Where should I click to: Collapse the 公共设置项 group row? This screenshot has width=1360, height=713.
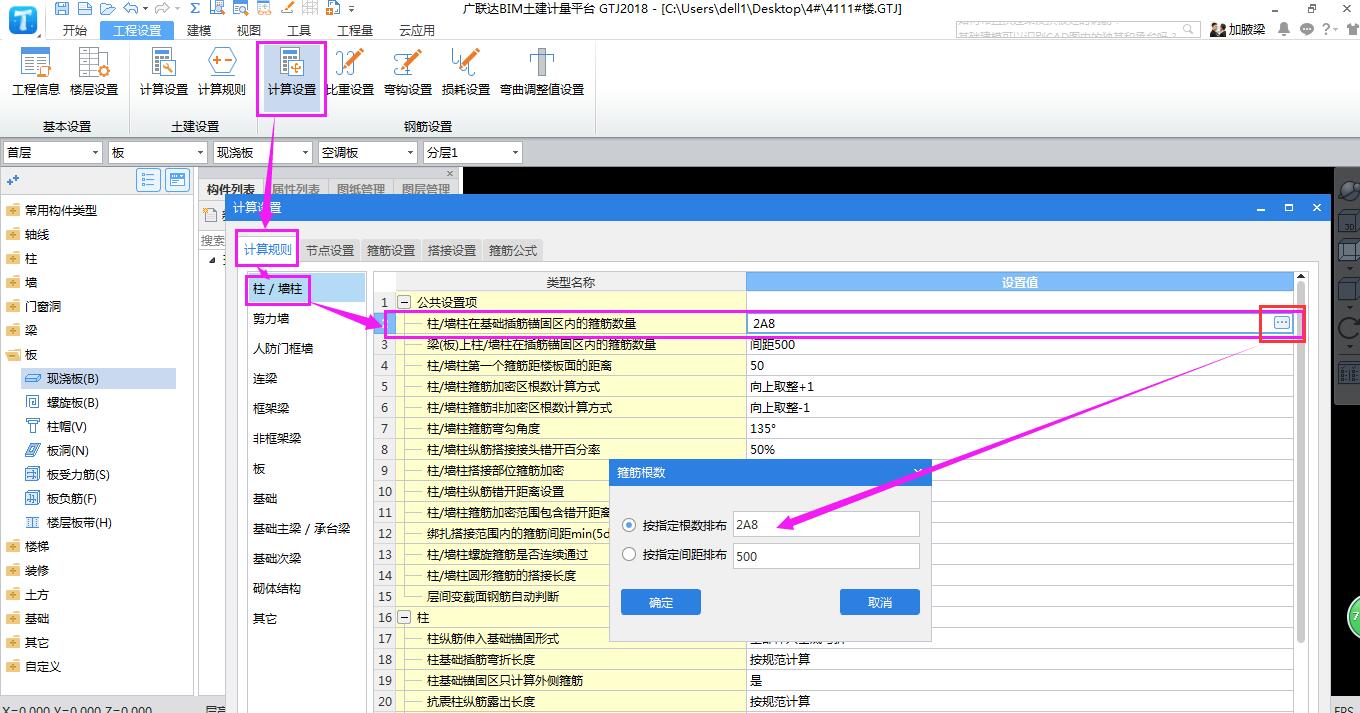pos(405,302)
